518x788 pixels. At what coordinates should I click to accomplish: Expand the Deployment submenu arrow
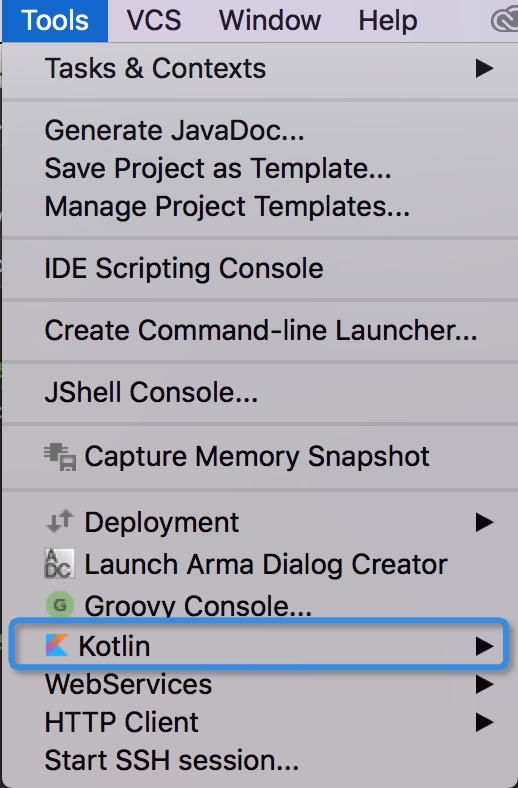coord(484,522)
